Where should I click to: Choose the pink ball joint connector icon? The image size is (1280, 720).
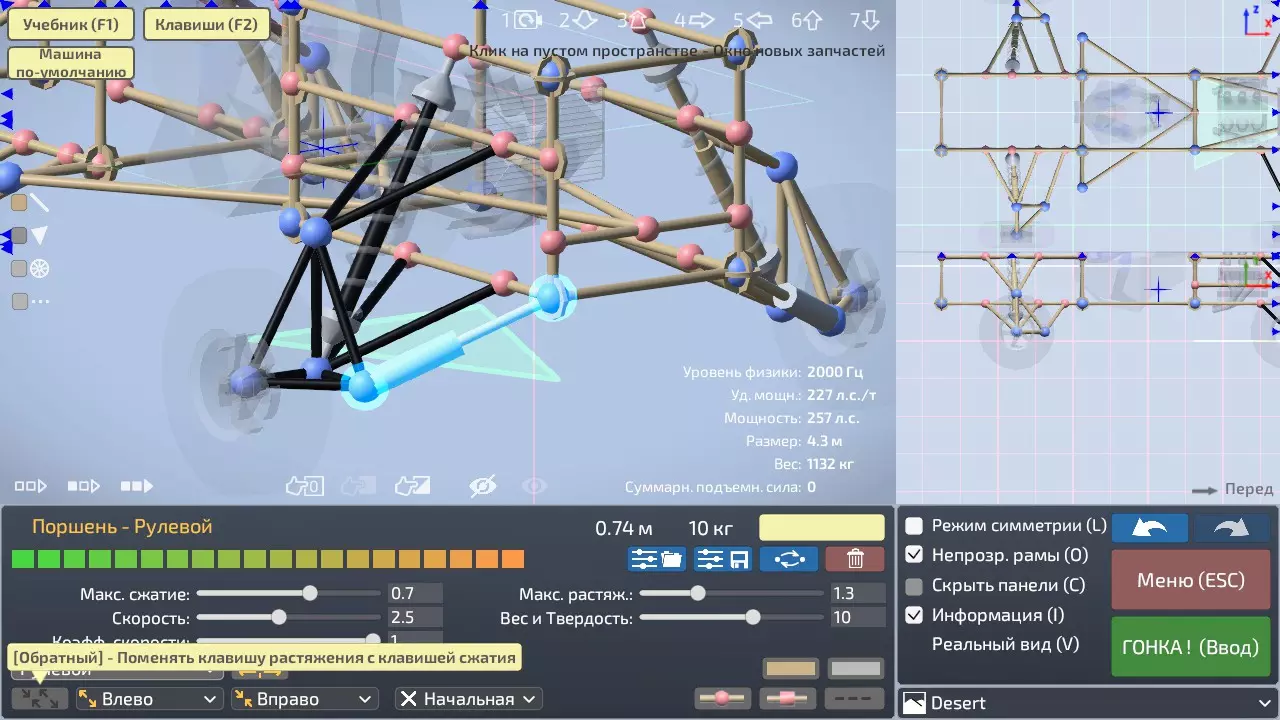(722, 698)
